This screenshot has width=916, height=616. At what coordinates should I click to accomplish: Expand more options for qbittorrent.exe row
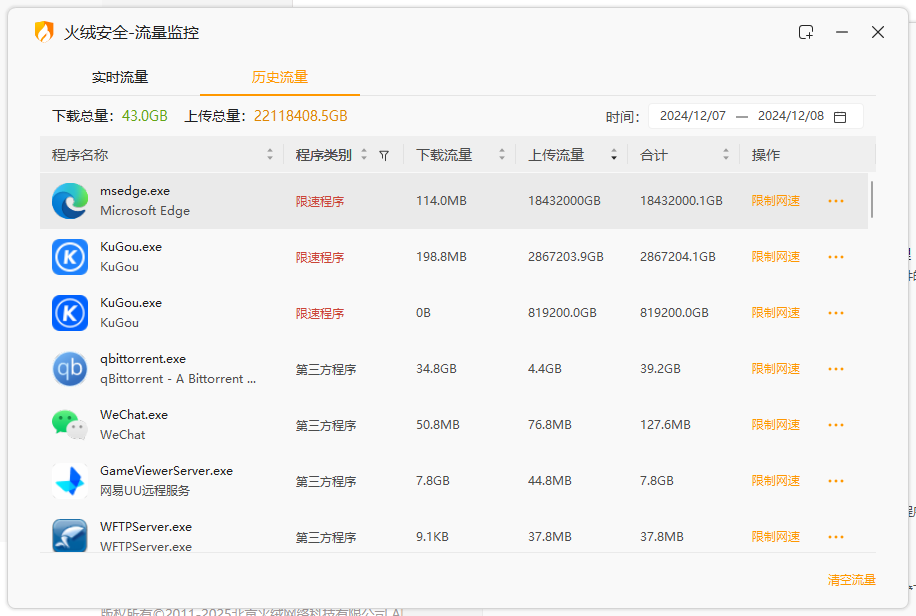(836, 369)
